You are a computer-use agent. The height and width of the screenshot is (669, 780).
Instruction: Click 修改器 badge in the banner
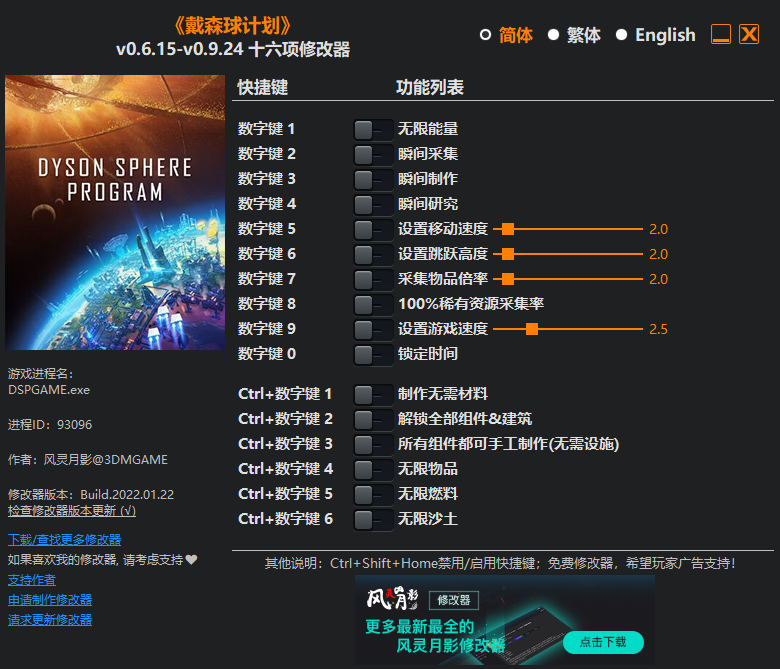coord(454,600)
